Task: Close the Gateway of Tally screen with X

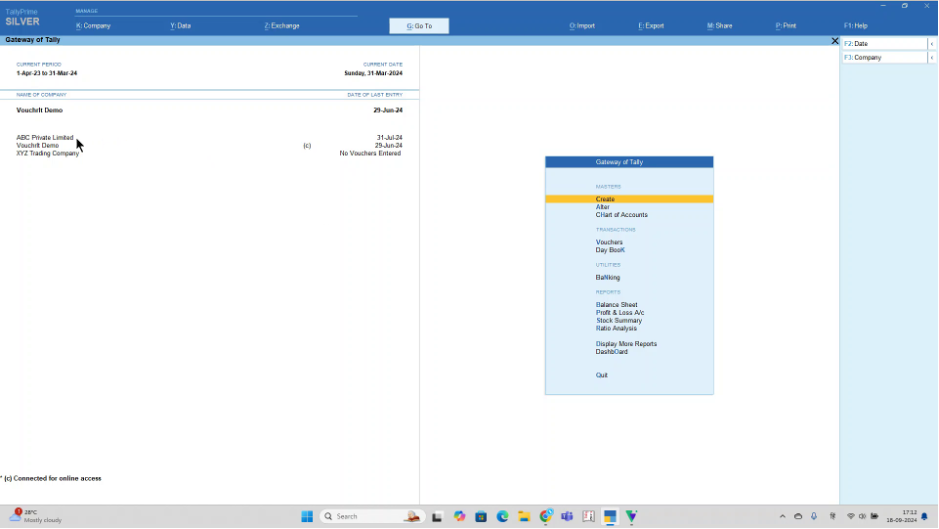Action: tap(835, 41)
